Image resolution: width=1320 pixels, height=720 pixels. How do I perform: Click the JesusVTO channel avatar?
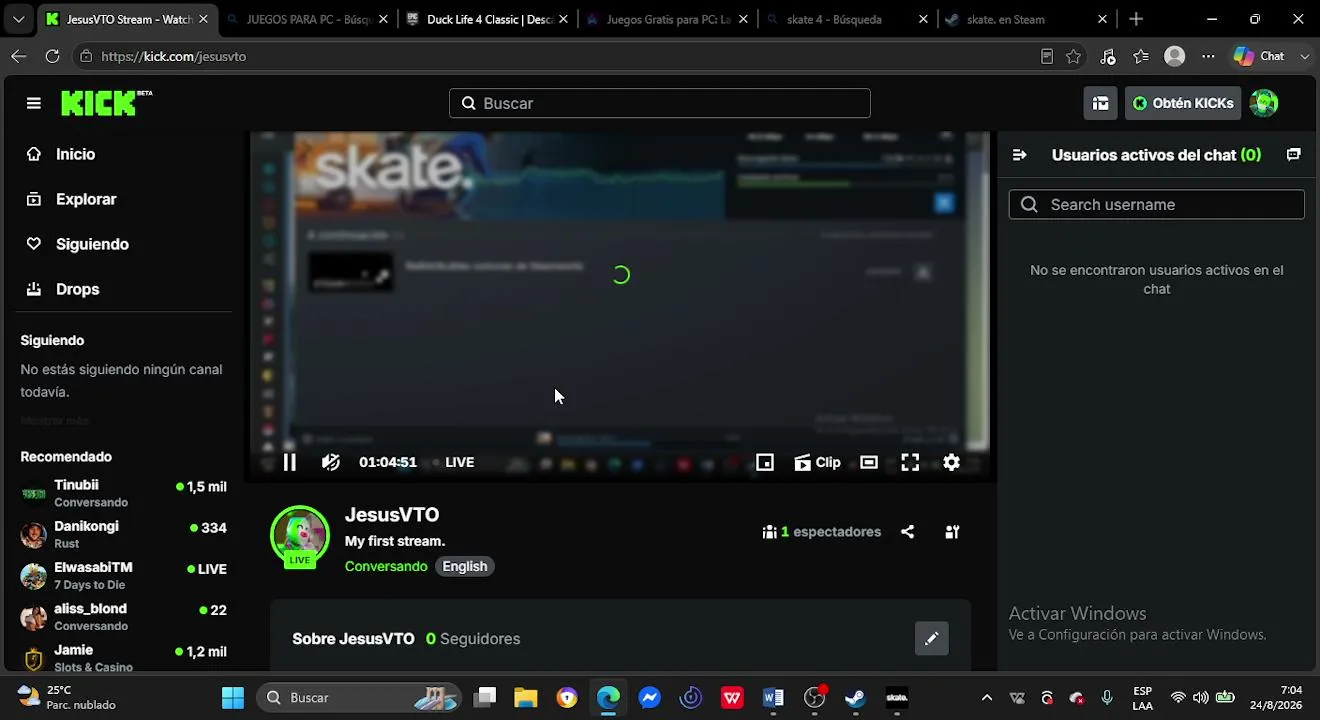point(300,535)
